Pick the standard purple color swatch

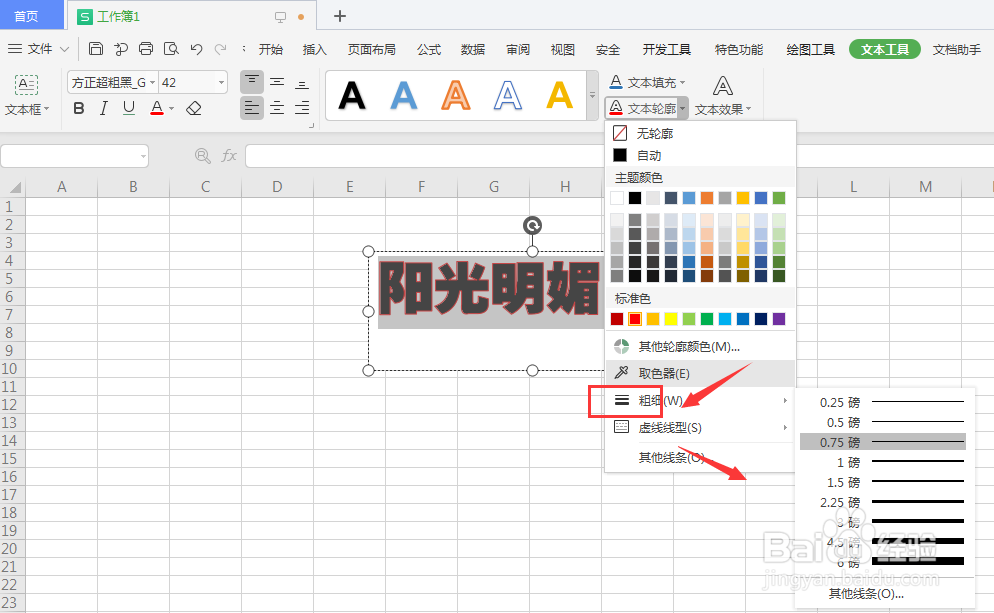click(x=779, y=319)
